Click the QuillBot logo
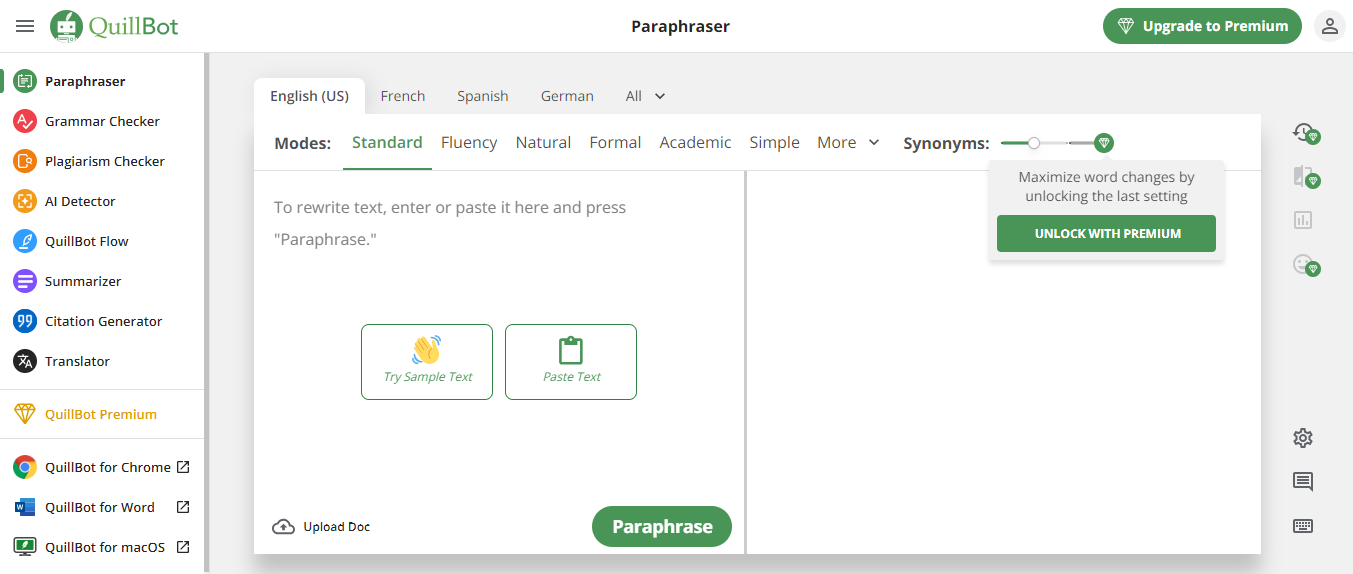Viewport: 1353px width, 574px height. [x=114, y=27]
